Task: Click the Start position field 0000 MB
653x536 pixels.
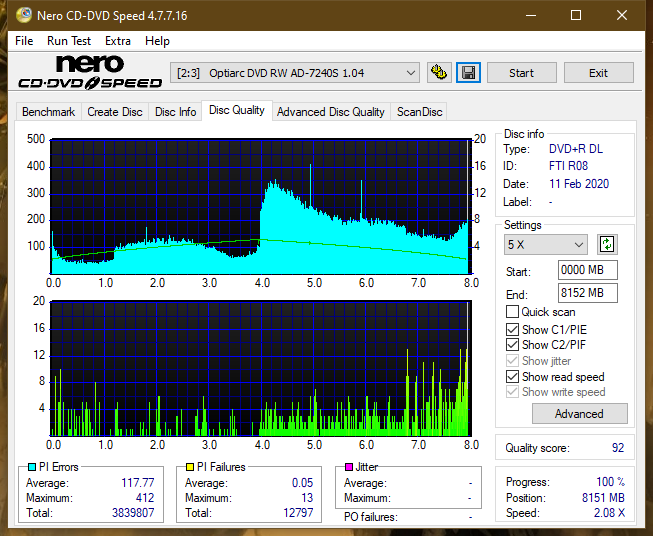Action: (x=587, y=270)
